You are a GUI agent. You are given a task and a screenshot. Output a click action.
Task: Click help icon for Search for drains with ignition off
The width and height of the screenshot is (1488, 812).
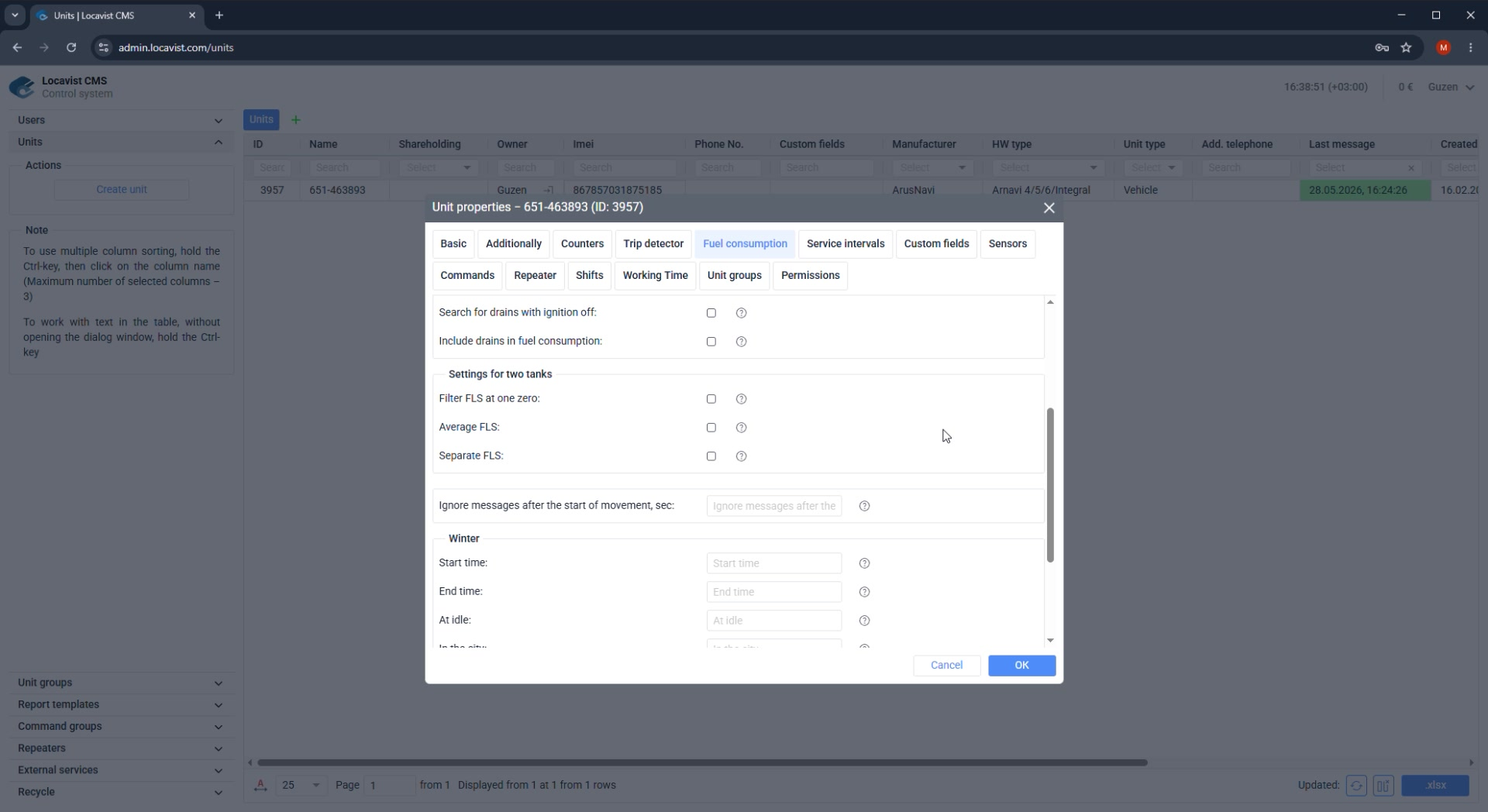point(741,313)
